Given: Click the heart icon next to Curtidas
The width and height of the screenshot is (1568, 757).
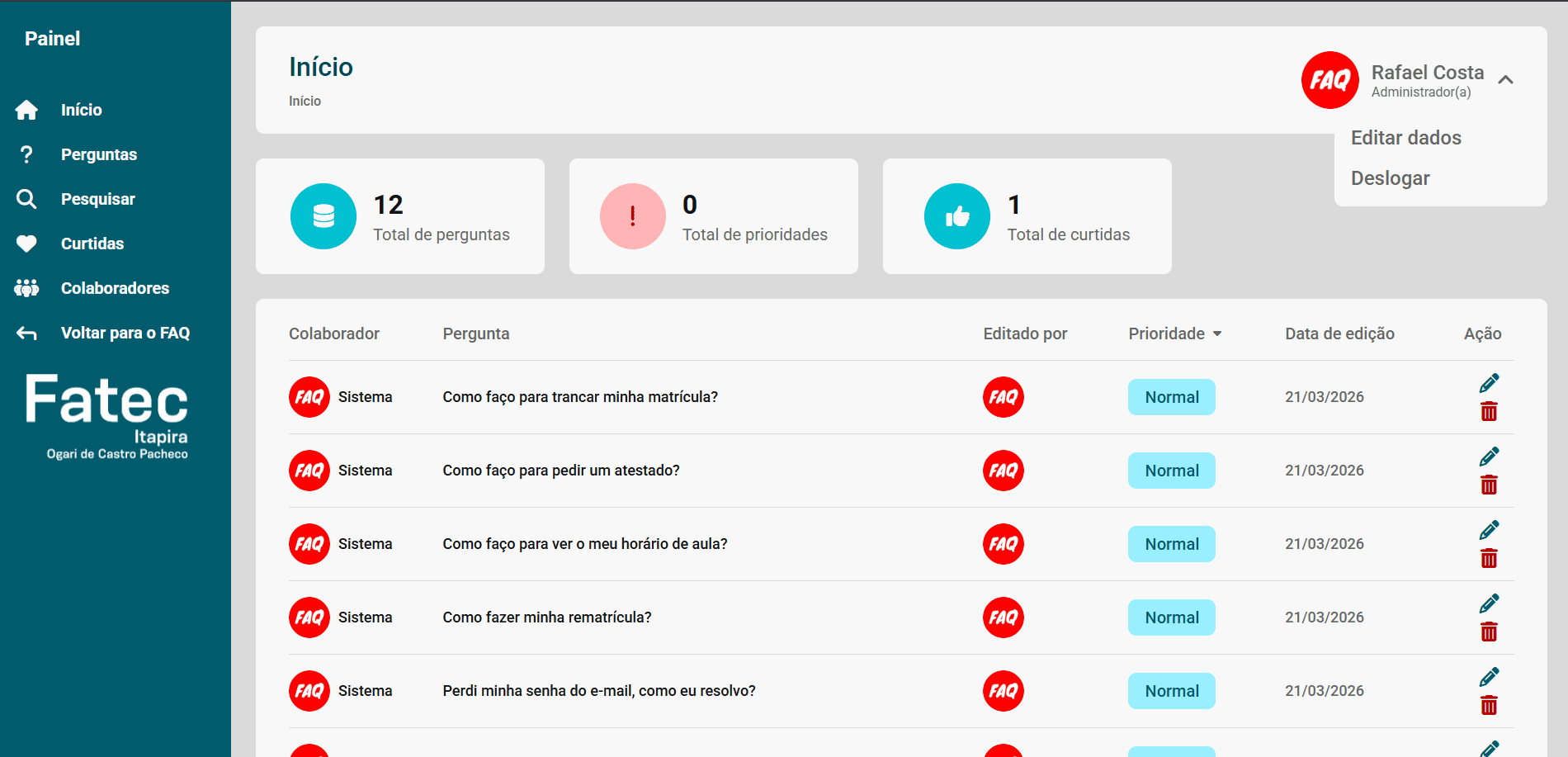Looking at the screenshot, I should pyautogui.click(x=26, y=244).
